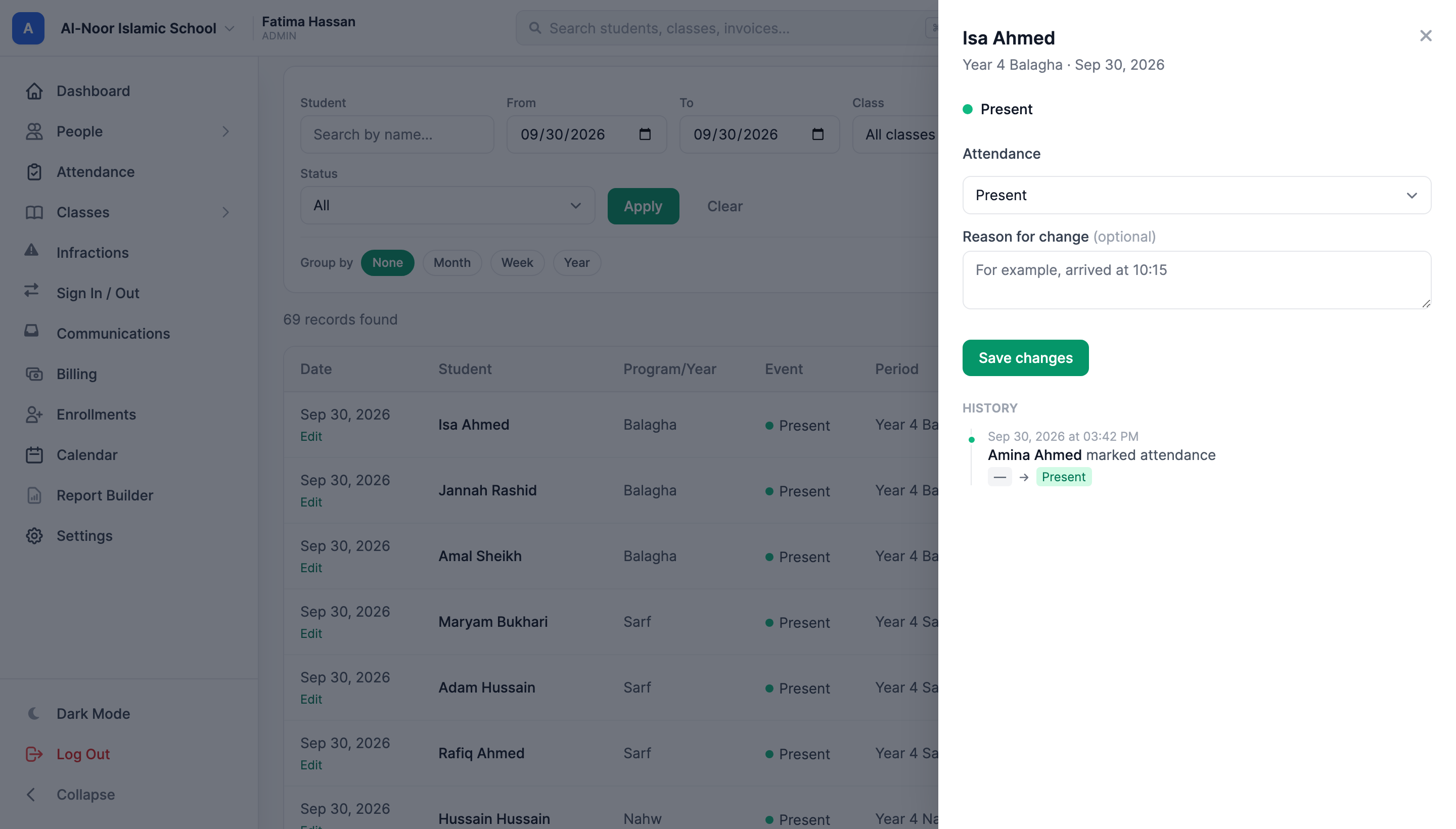The image size is (1456, 829).
Task: Click the People icon in sidebar
Action: pos(34,131)
